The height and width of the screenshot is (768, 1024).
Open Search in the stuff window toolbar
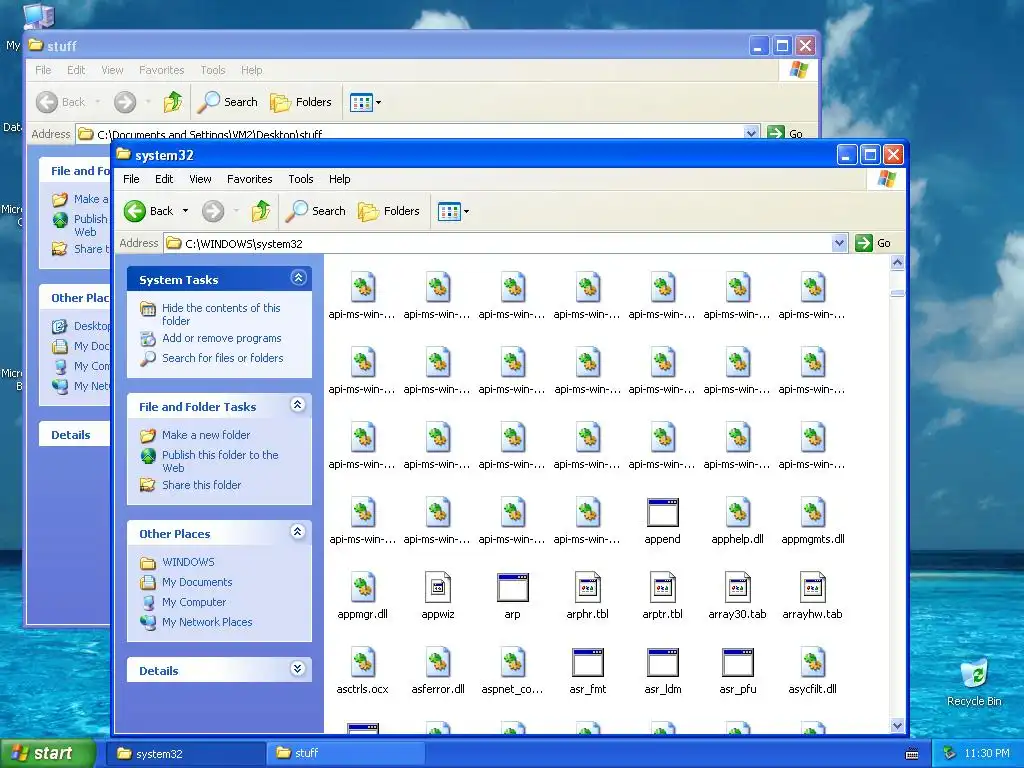point(228,102)
